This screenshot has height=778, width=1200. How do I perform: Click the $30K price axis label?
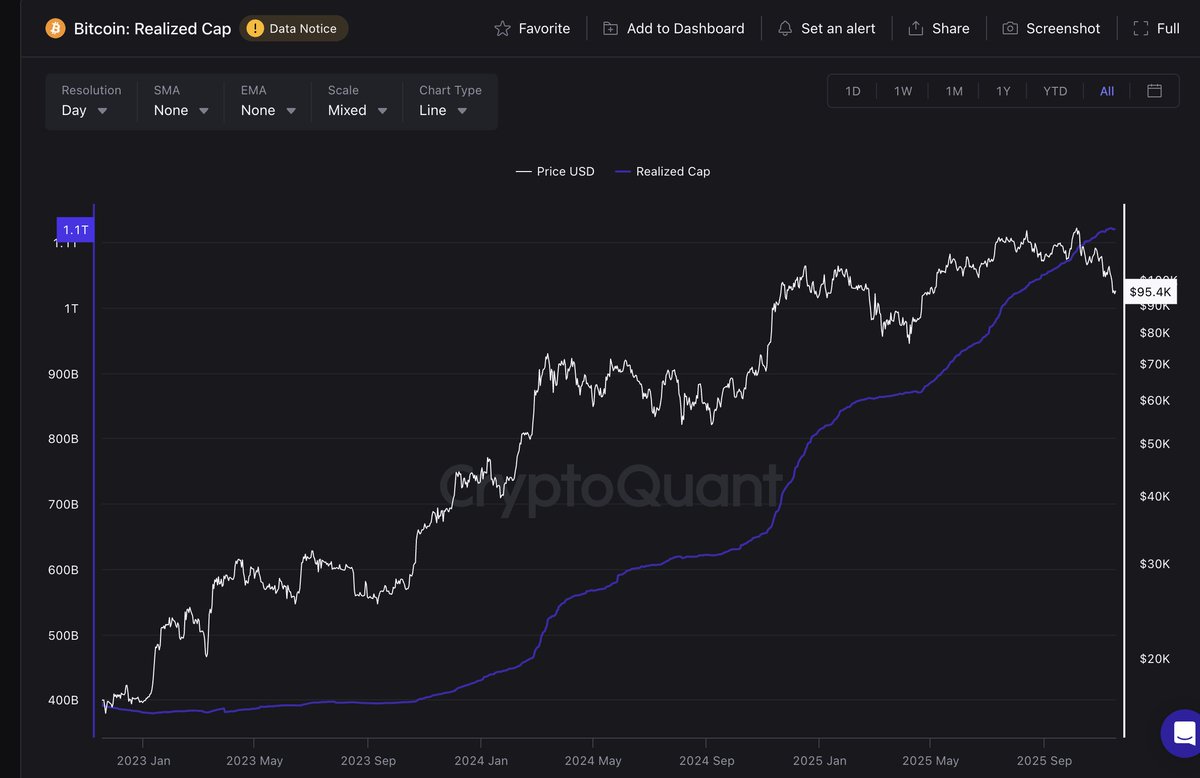[x=1156, y=564]
